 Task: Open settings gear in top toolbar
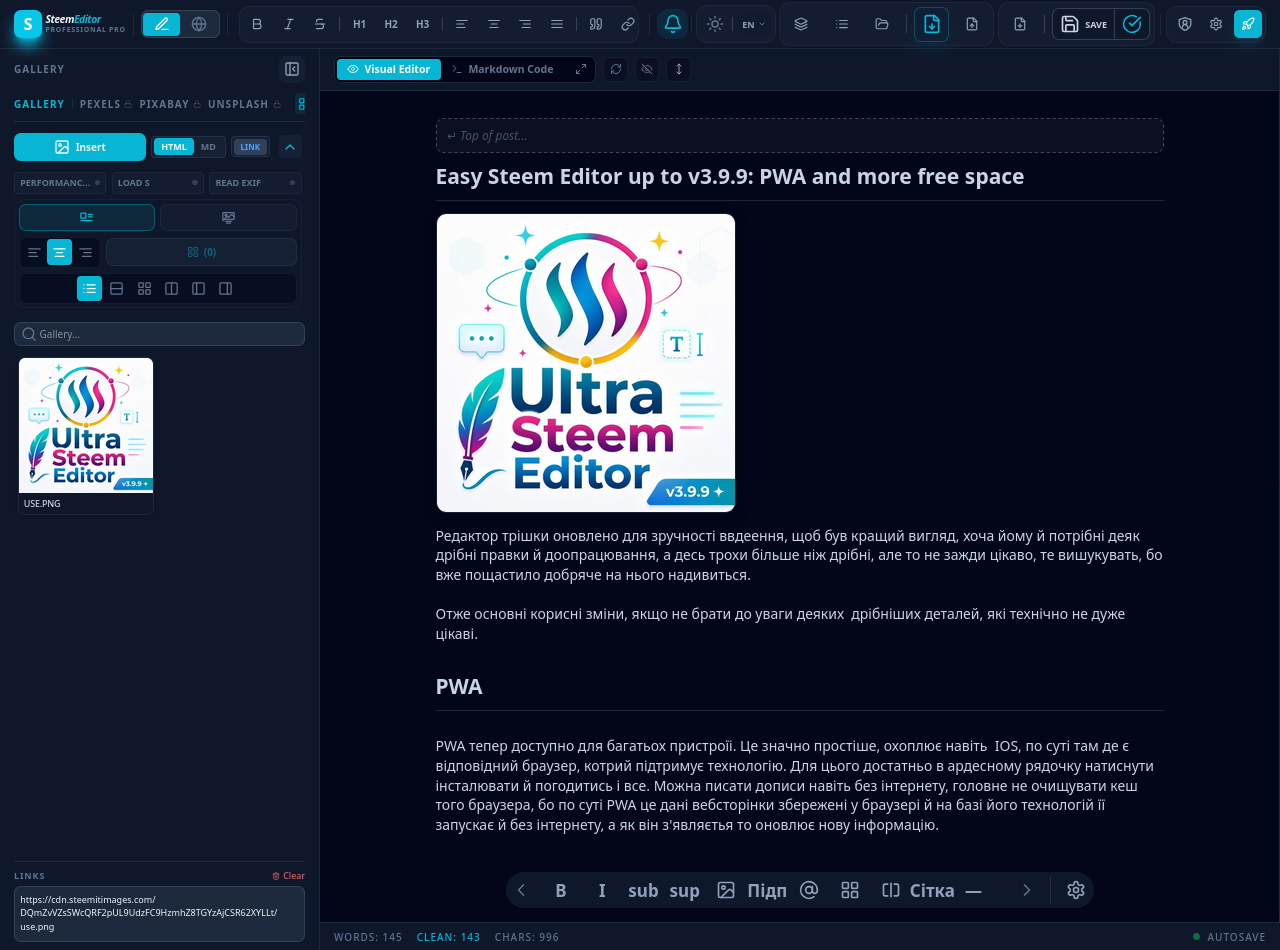coord(1216,24)
